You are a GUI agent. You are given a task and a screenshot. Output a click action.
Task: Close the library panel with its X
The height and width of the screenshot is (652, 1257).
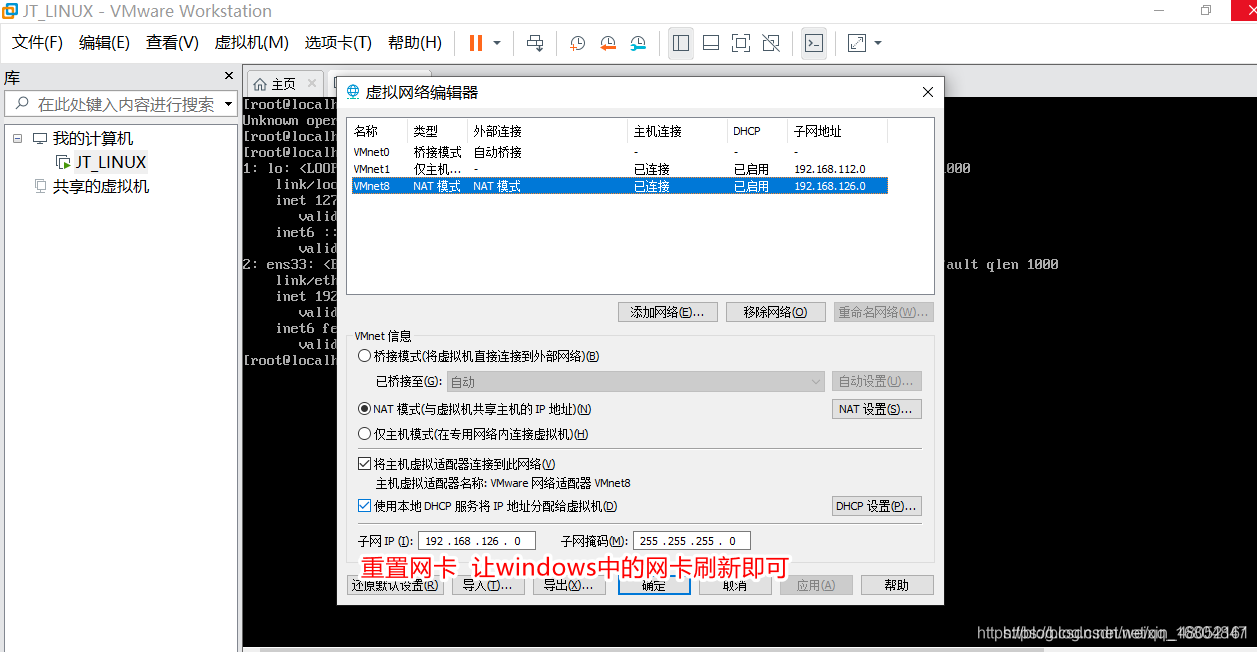pyautogui.click(x=228, y=76)
